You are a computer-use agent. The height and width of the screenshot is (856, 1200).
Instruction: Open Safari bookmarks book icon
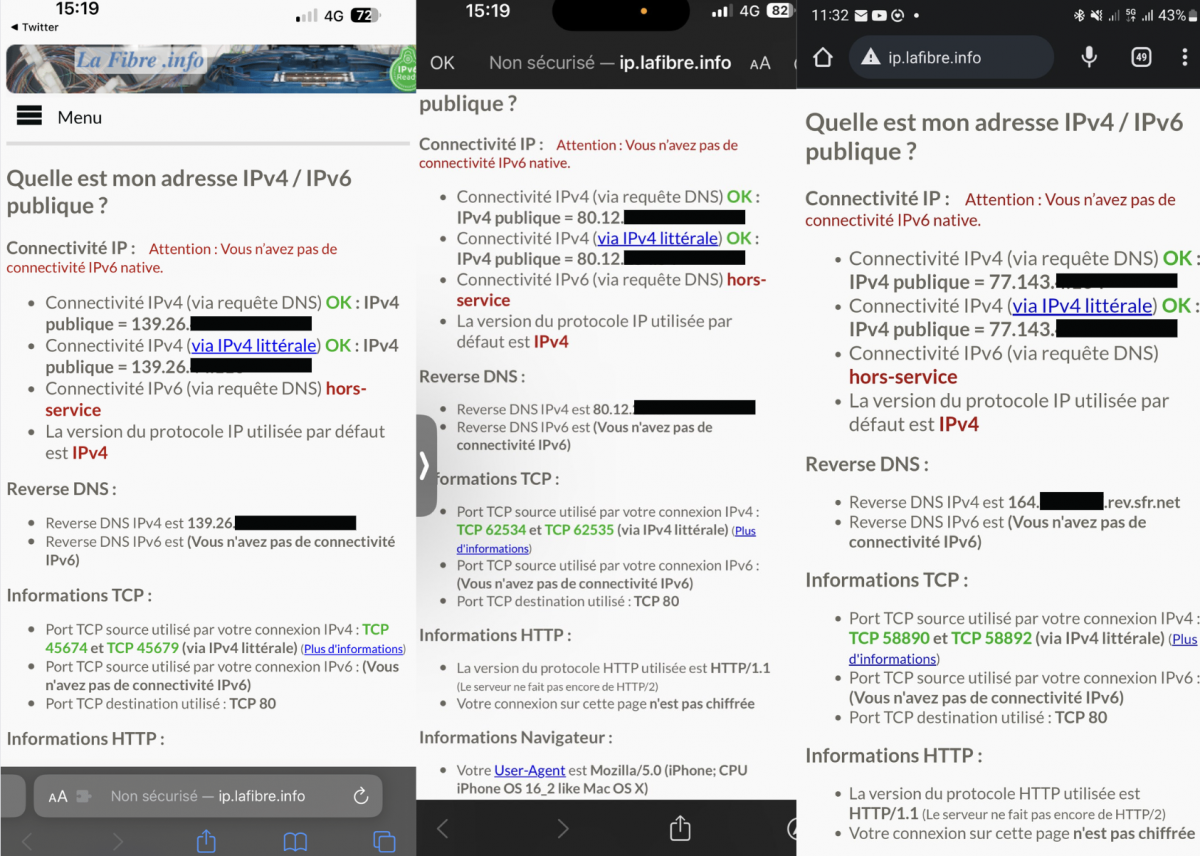pos(295,842)
